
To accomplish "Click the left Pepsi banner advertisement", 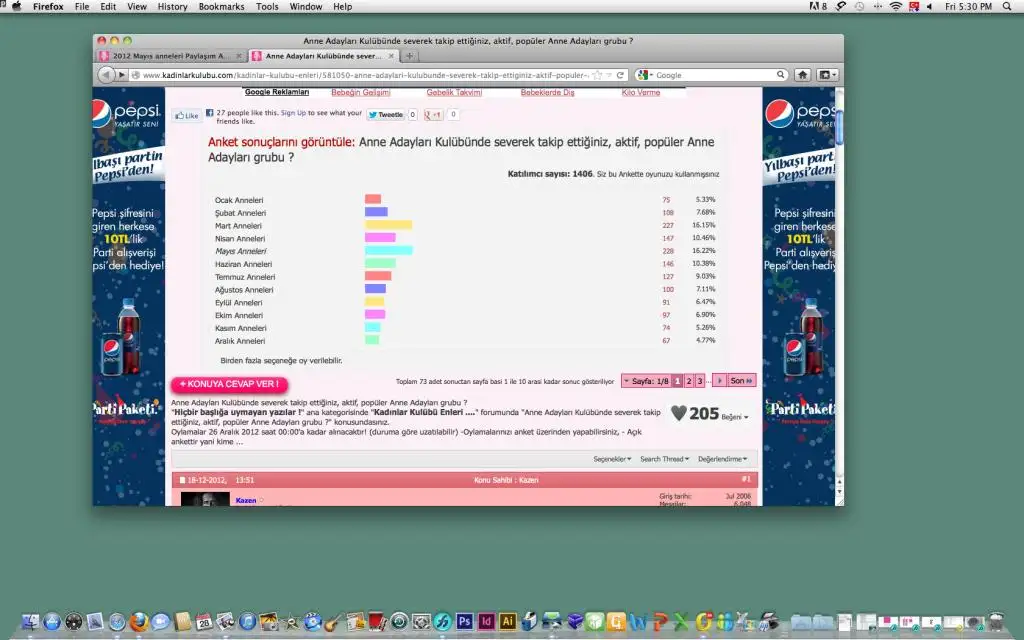I will [x=129, y=296].
